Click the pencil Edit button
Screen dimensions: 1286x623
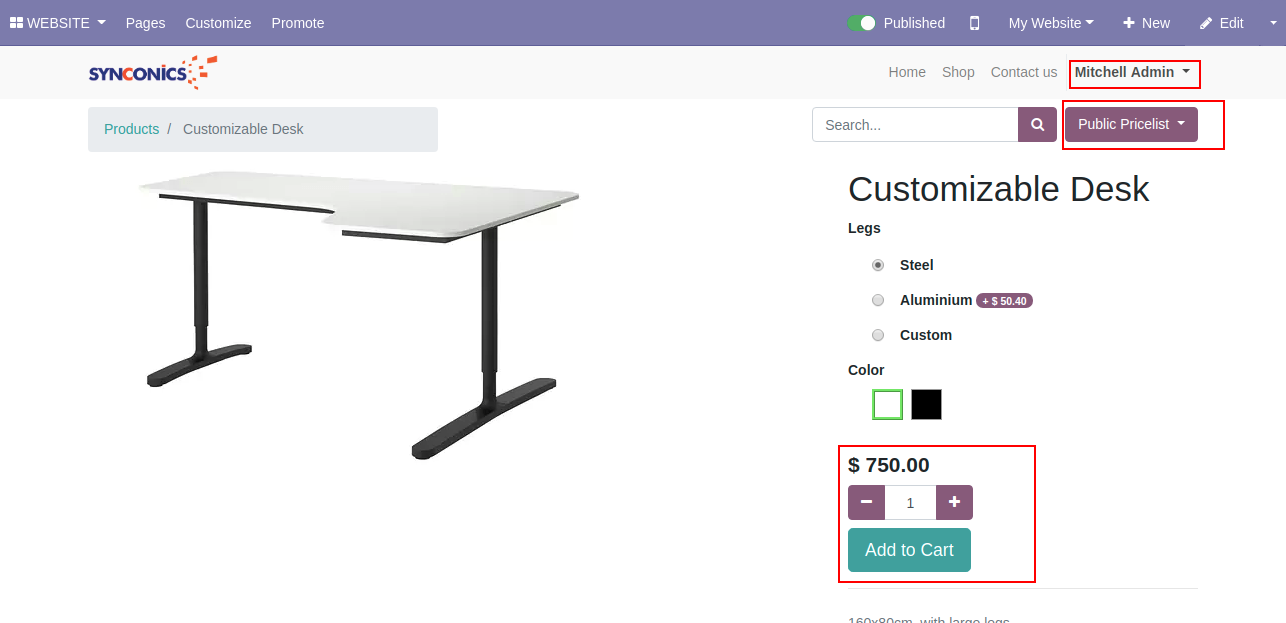point(1221,23)
